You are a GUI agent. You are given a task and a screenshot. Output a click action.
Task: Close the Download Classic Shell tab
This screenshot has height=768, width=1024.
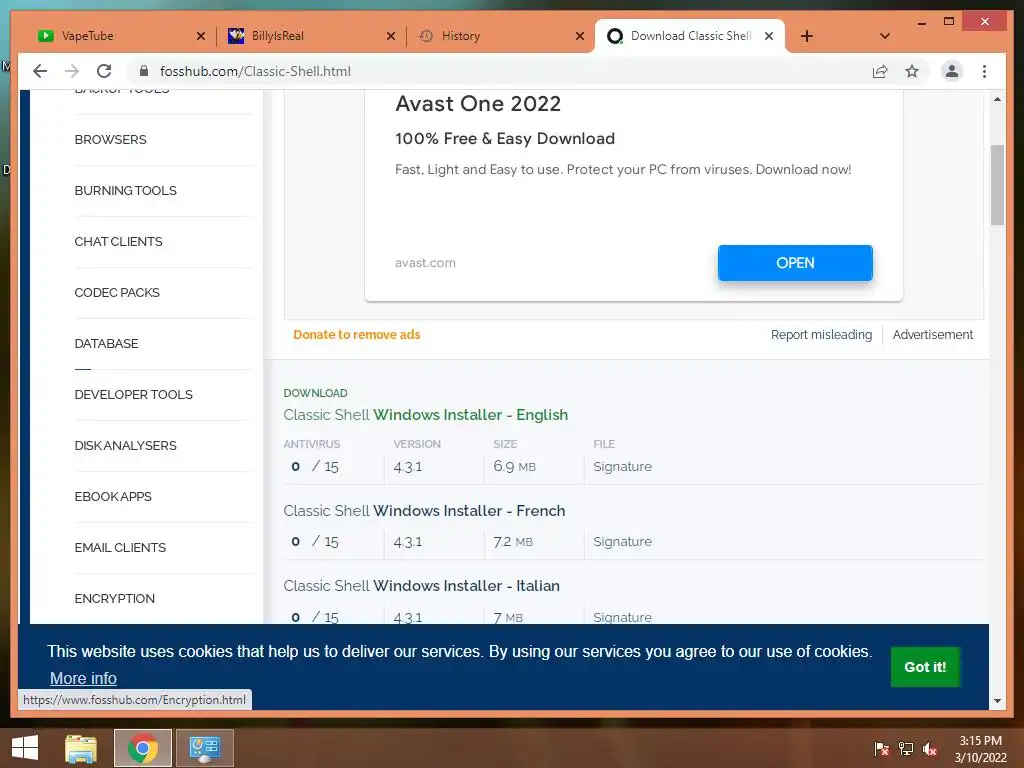(769, 36)
